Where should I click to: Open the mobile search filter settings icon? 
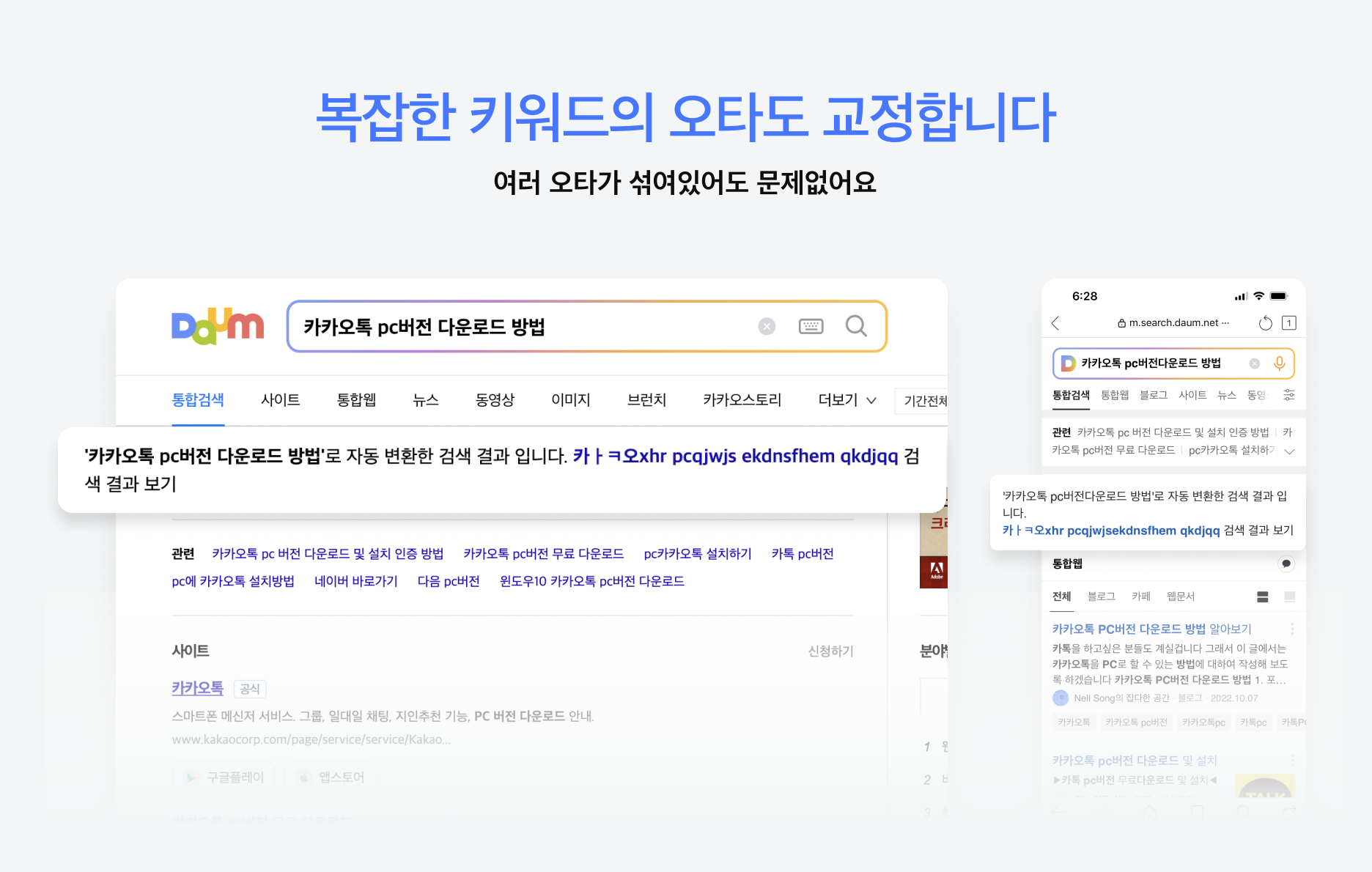1288,395
